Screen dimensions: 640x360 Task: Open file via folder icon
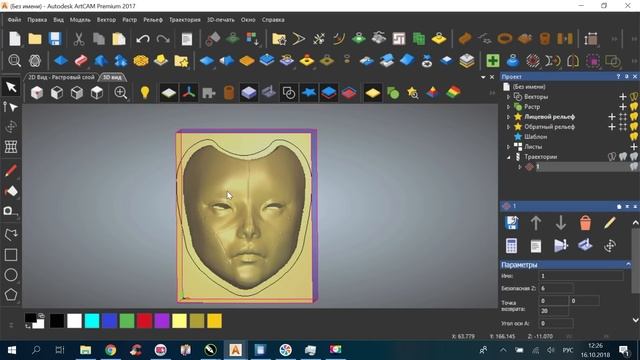35,39
